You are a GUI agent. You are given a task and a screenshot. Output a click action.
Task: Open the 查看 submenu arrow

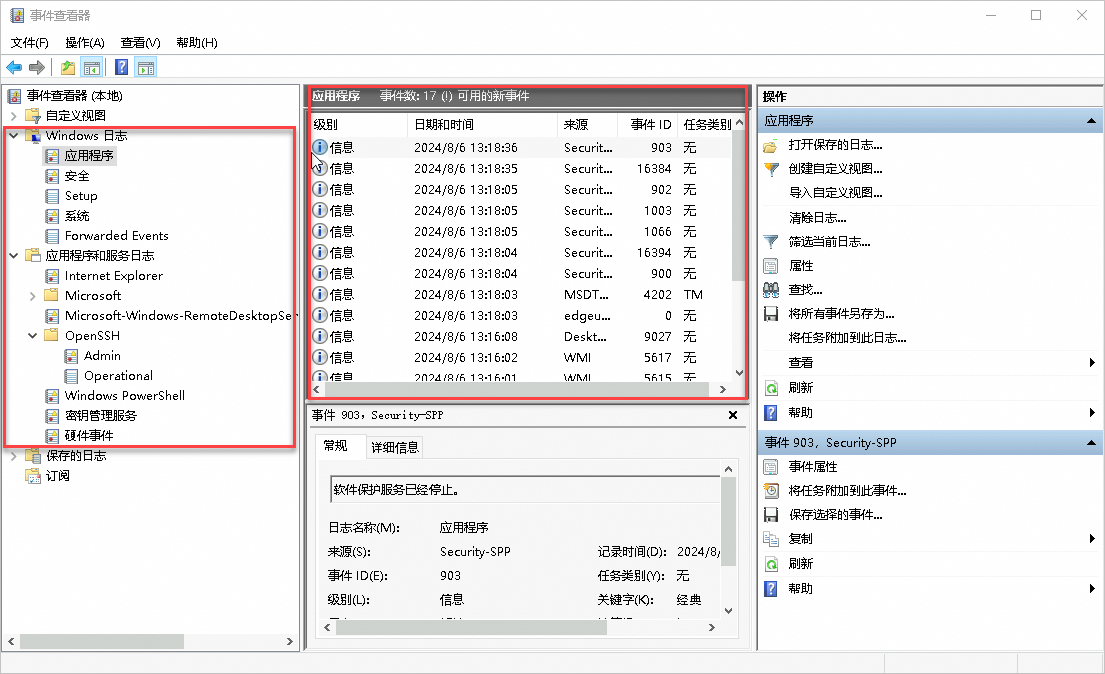(x=1094, y=361)
